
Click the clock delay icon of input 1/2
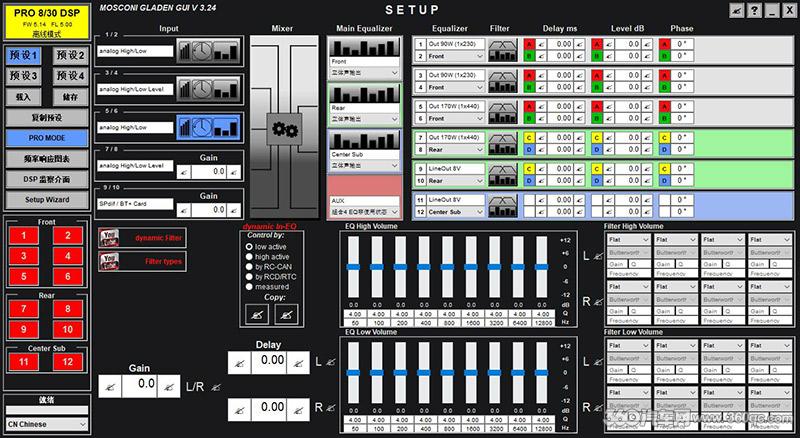coord(203,51)
